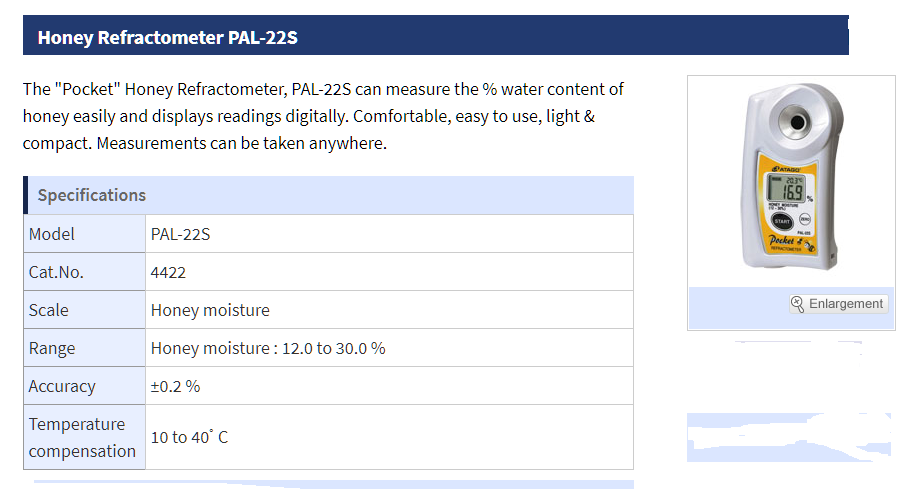Select the Honey Refractometer PAL-22S title banner
The width and height of the screenshot is (917, 489).
pyautogui.click(x=436, y=36)
